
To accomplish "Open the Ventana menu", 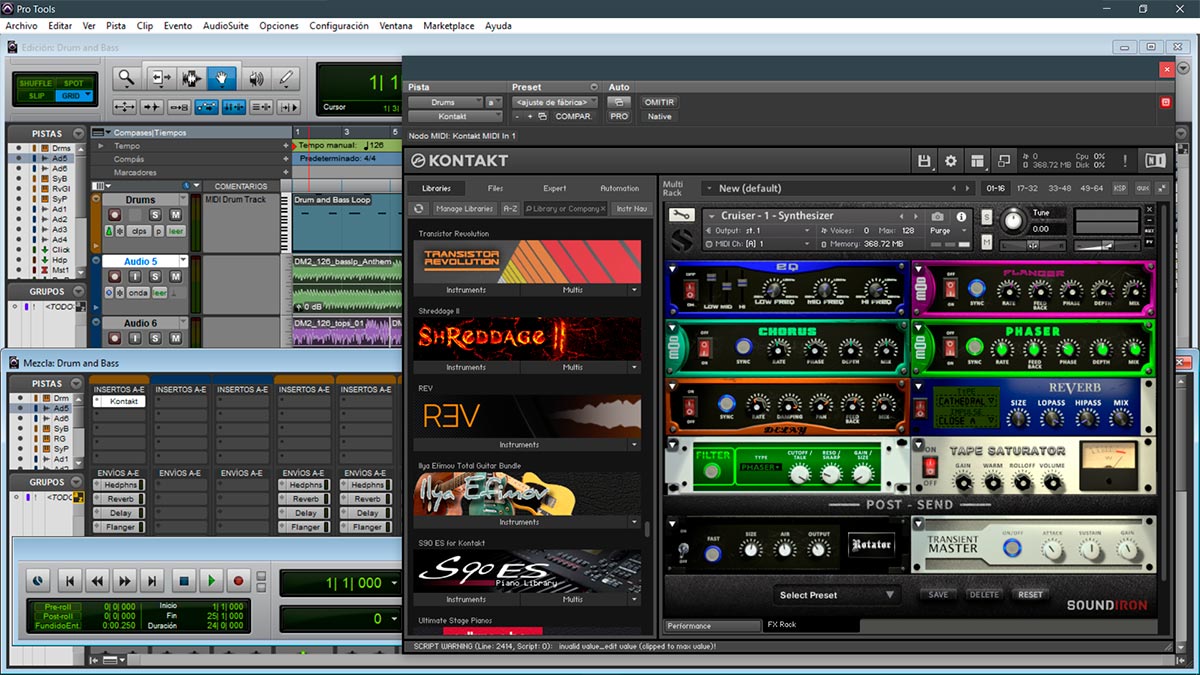I will (x=396, y=26).
